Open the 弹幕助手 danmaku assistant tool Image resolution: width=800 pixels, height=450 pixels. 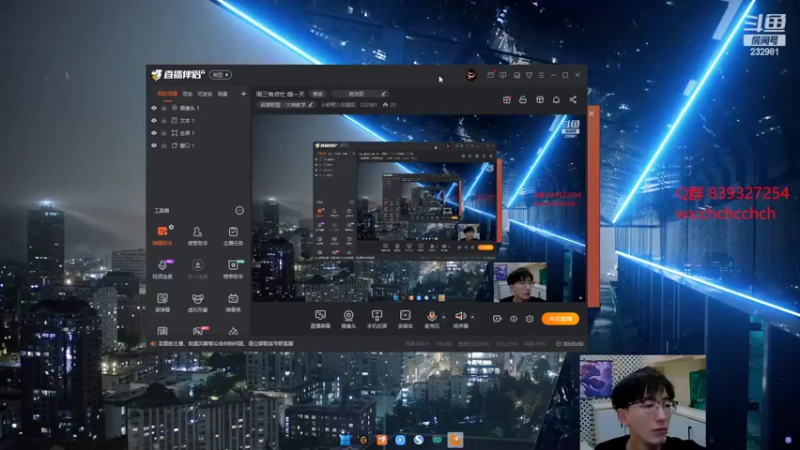[x=162, y=236]
